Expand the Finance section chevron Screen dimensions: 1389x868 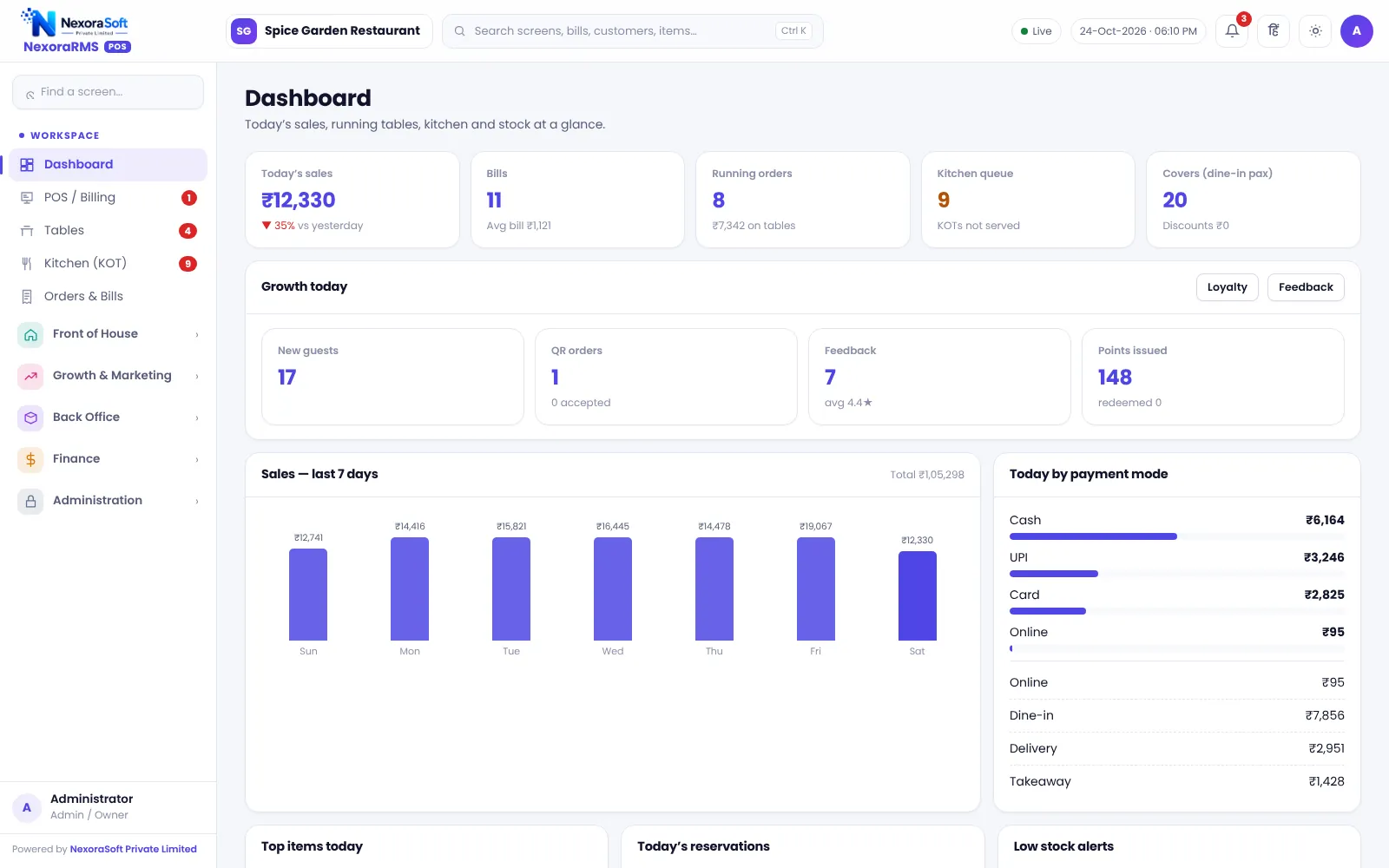click(x=197, y=460)
